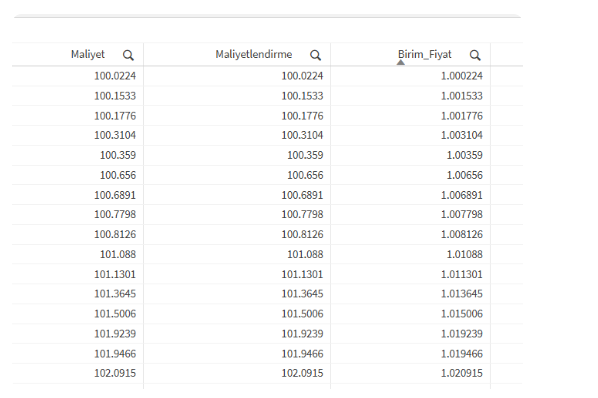Select the Birim_Fiyat value 1.000224

click(x=462, y=76)
